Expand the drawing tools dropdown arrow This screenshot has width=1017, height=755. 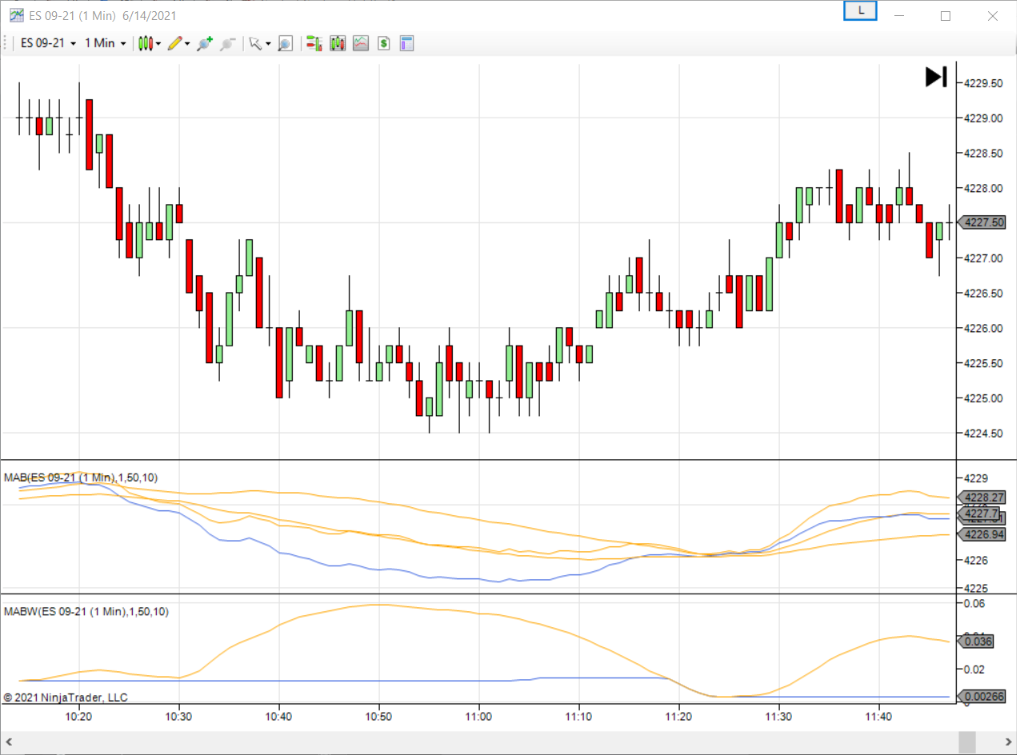coord(186,43)
